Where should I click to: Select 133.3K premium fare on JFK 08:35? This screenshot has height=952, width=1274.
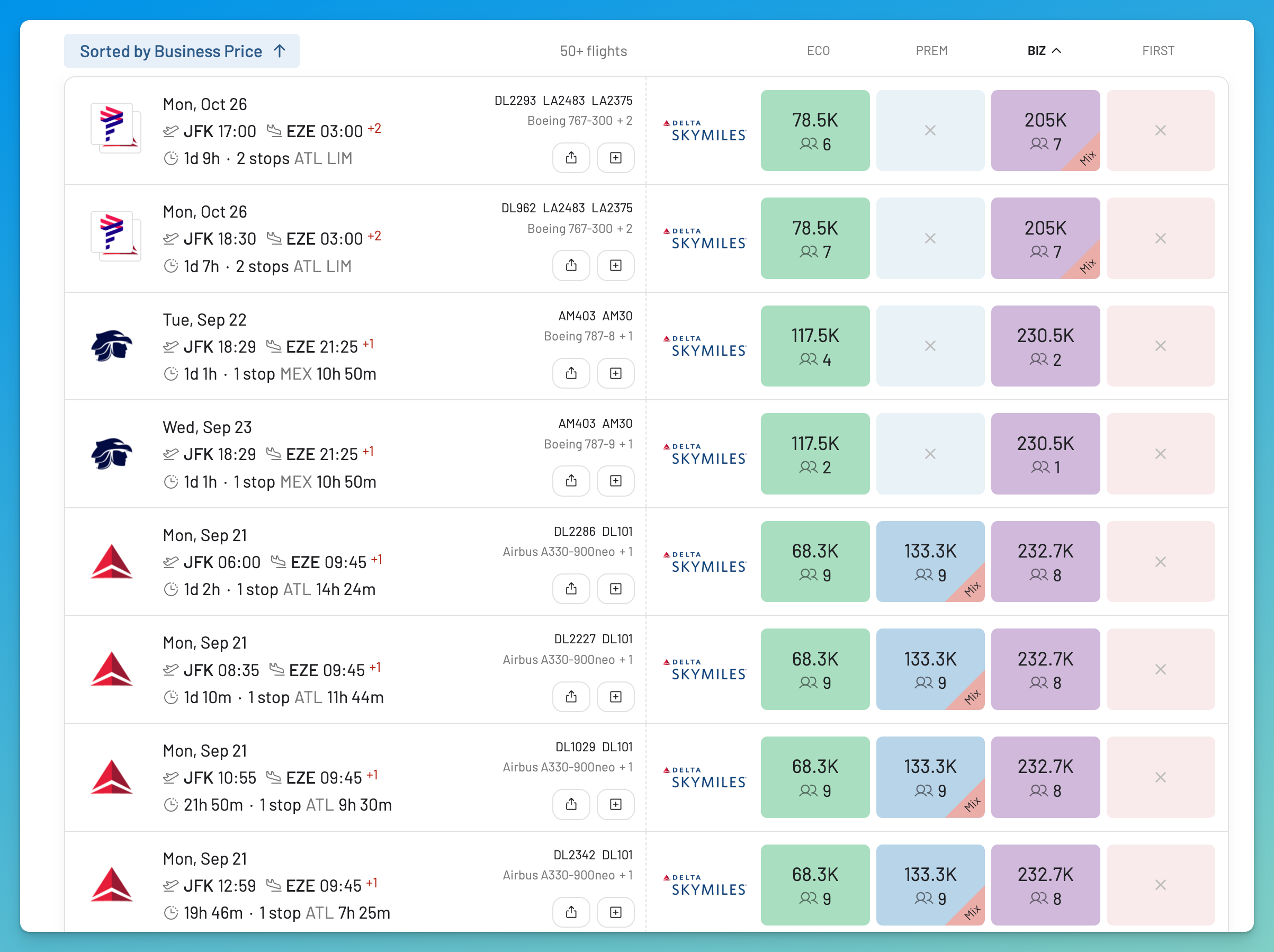pyautogui.click(x=930, y=669)
